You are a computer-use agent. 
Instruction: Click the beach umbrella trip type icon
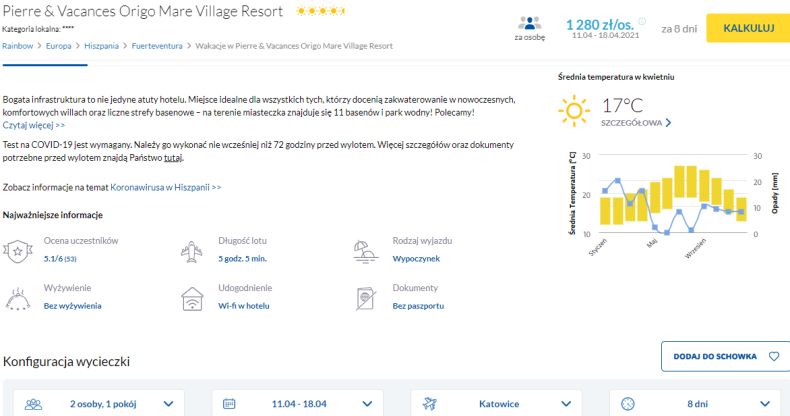(x=366, y=251)
